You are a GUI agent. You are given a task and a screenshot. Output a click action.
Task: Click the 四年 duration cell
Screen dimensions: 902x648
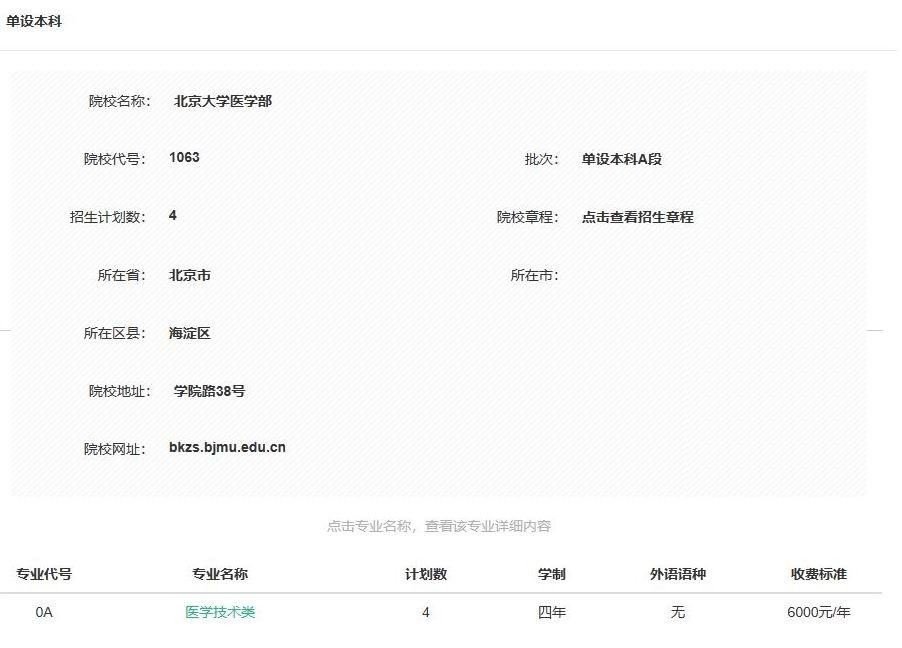coord(552,612)
